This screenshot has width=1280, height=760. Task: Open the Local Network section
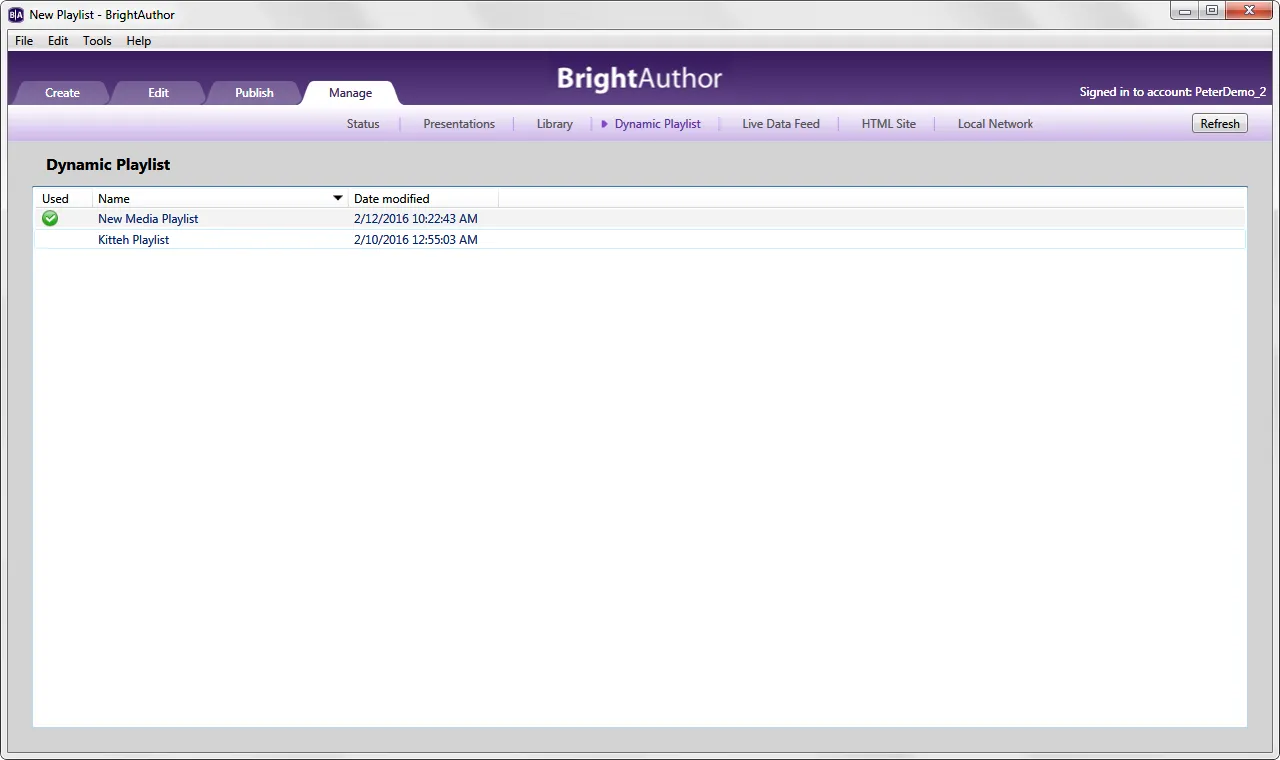(x=995, y=124)
